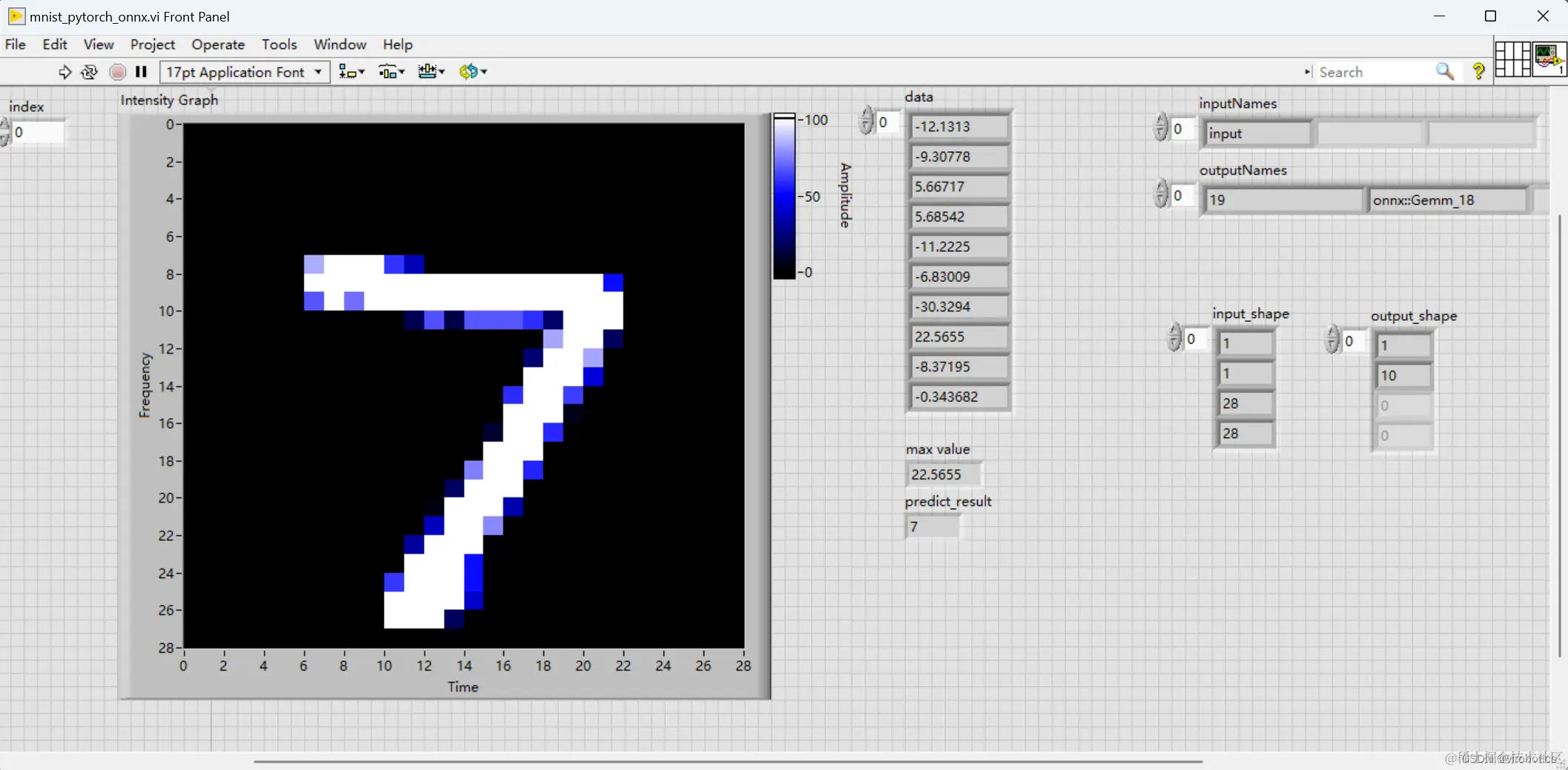Open the Reorder dropdown
This screenshot has height=770, width=1568.
[x=472, y=72]
